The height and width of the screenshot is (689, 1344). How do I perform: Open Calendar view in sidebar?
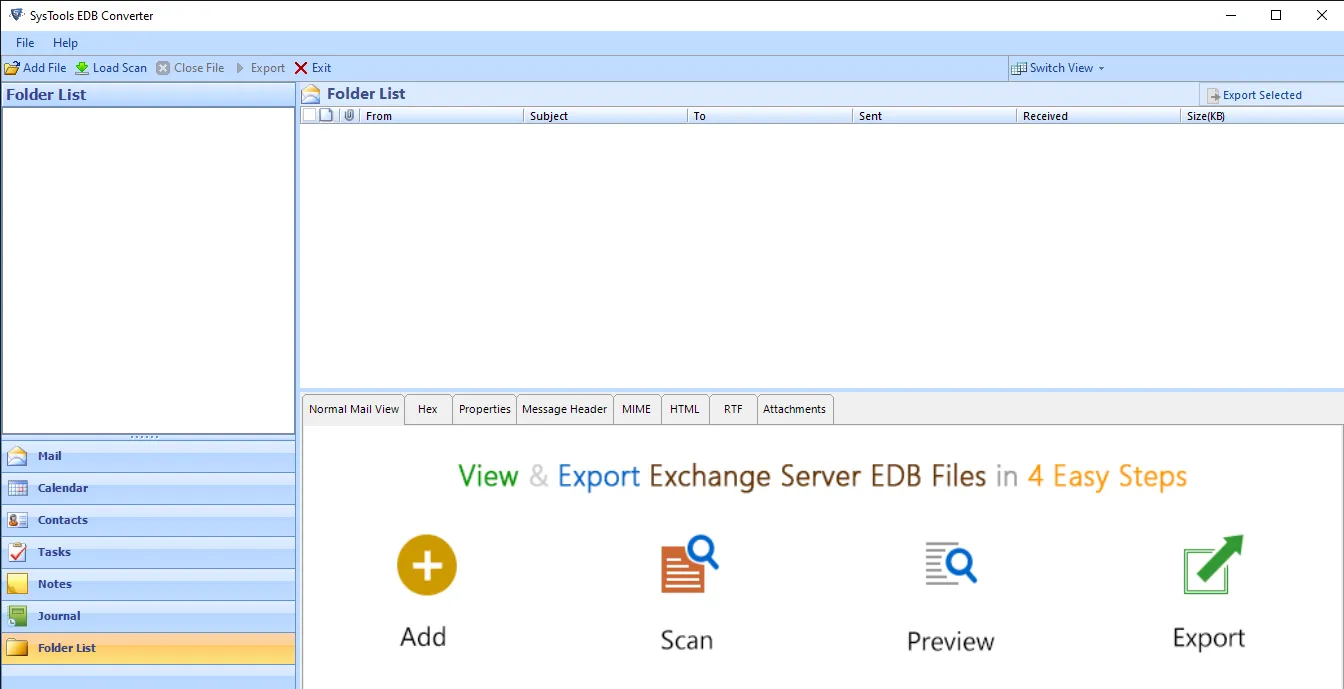click(x=62, y=488)
